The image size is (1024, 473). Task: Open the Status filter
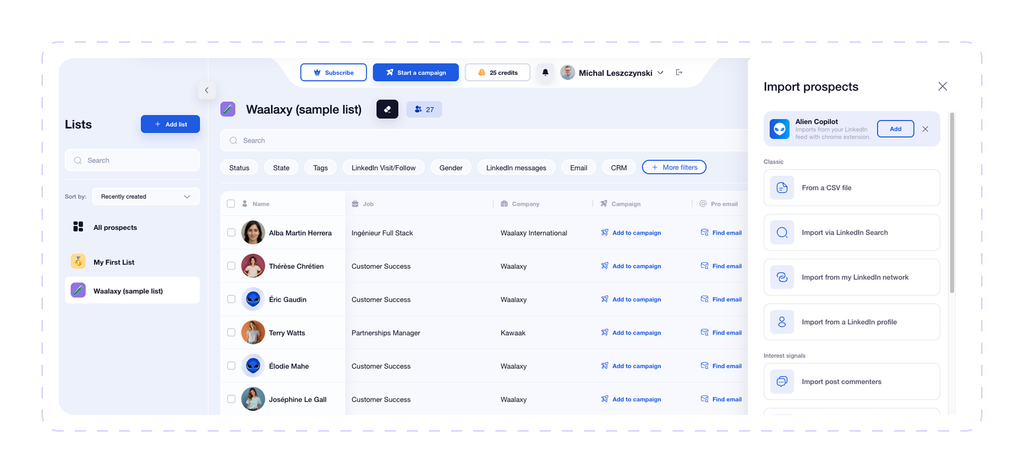(x=239, y=168)
